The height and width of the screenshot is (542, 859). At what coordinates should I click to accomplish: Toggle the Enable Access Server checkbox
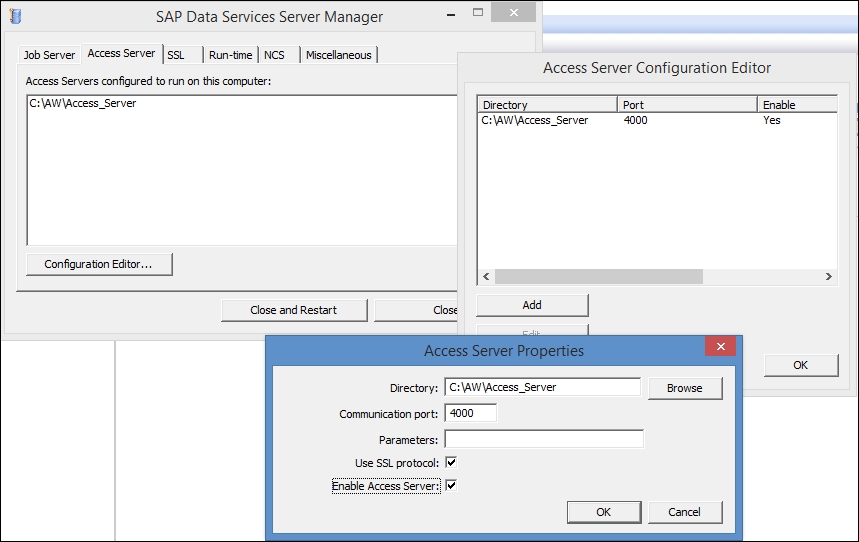pyautogui.click(x=451, y=485)
